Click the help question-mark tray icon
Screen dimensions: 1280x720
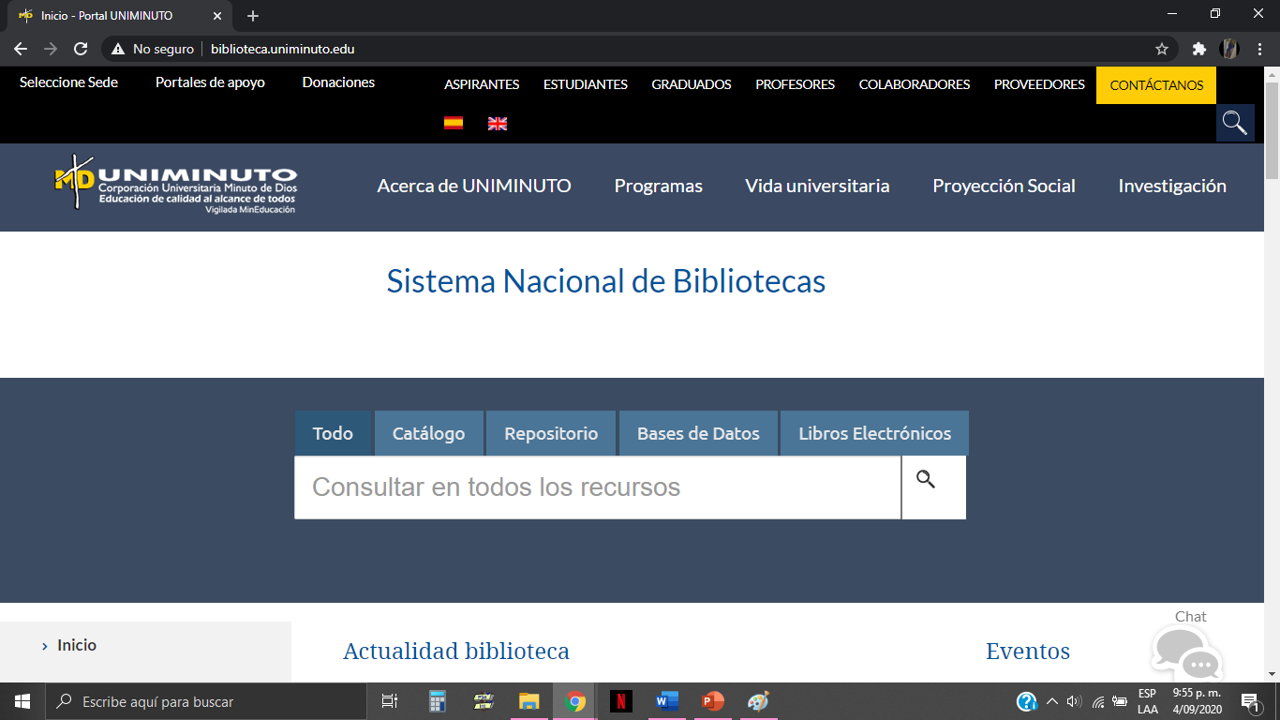(x=1026, y=701)
